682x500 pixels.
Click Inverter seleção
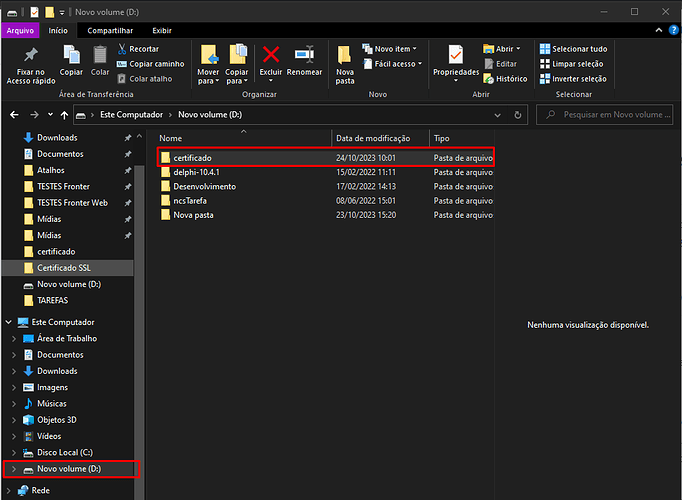coord(573,79)
